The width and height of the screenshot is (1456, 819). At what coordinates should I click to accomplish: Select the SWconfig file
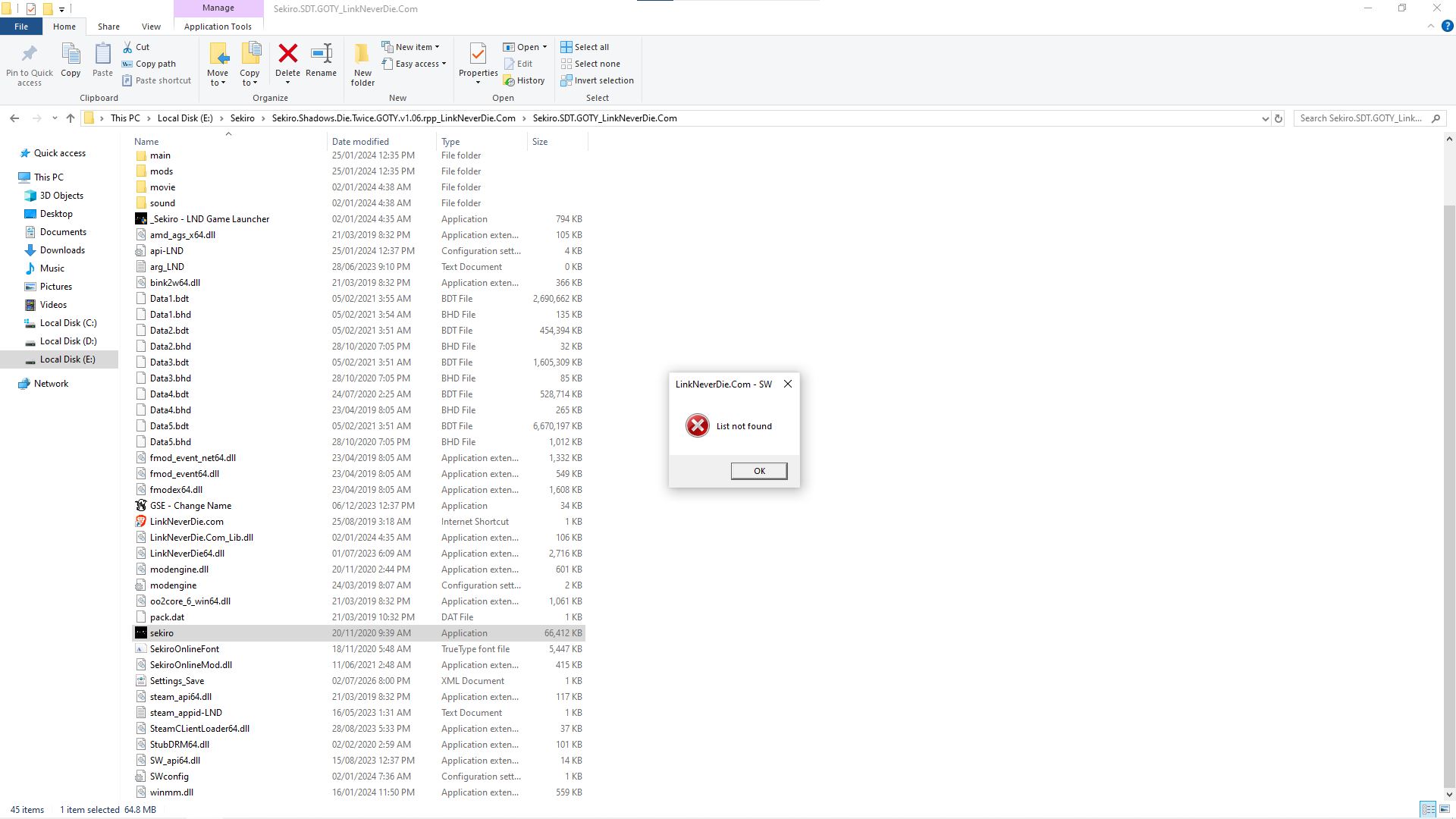169,777
